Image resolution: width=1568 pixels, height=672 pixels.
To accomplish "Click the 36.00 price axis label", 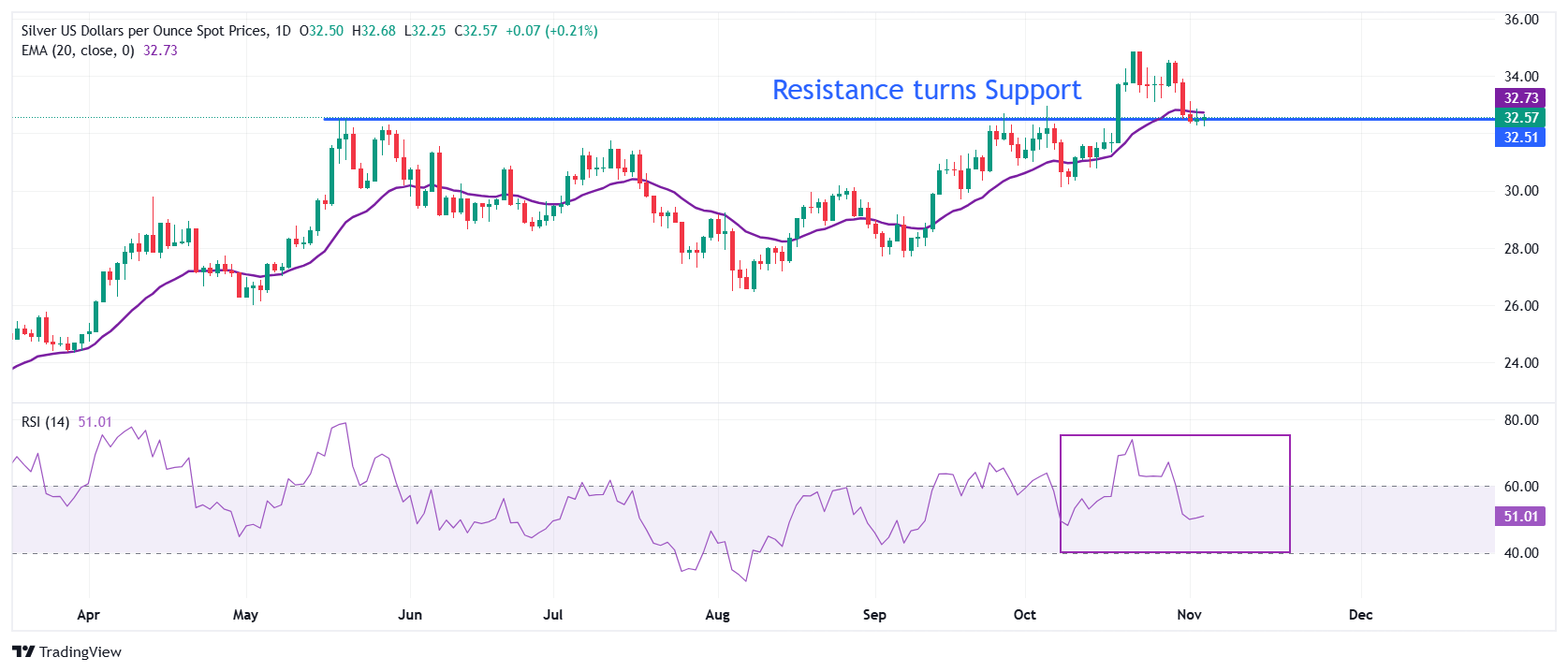I will [1520, 20].
